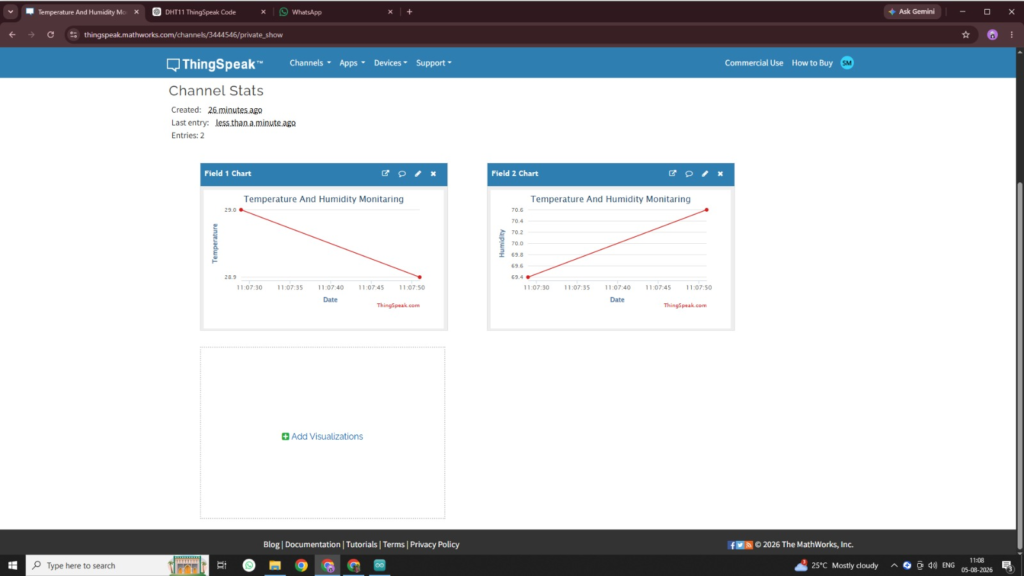Click 69.4 data point on Humidity chart
Image resolution: width=1024 pixels, height=576 pixels.
click(x=528, y=277)
